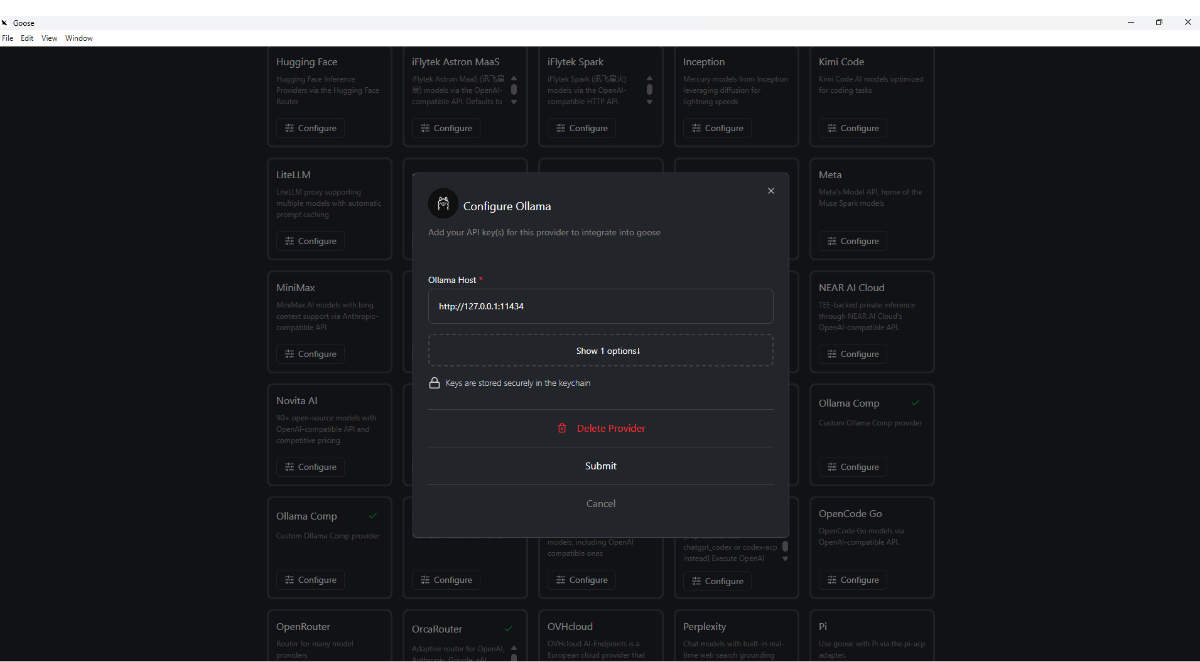Click the green checkmark on OrcaRouter card
The image size is (1200, 662).
click(508, 628)
